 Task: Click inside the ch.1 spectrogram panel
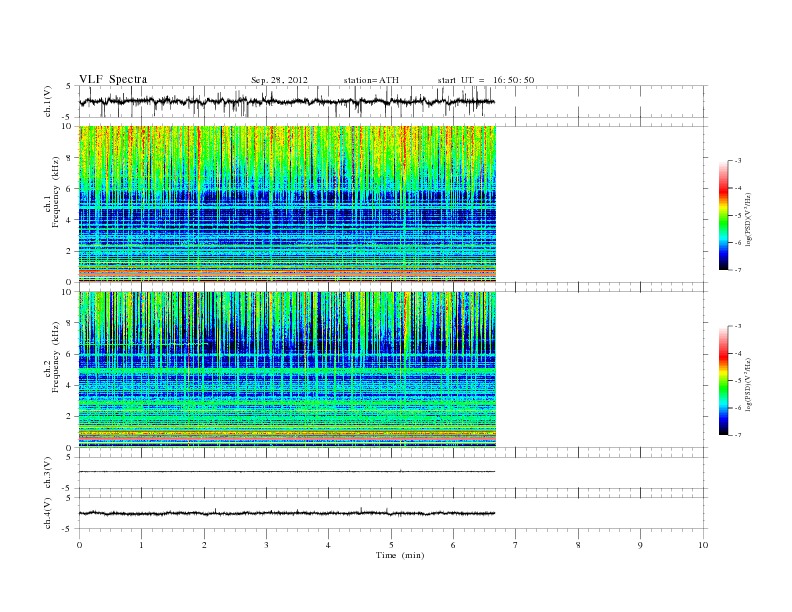(287, 204)
